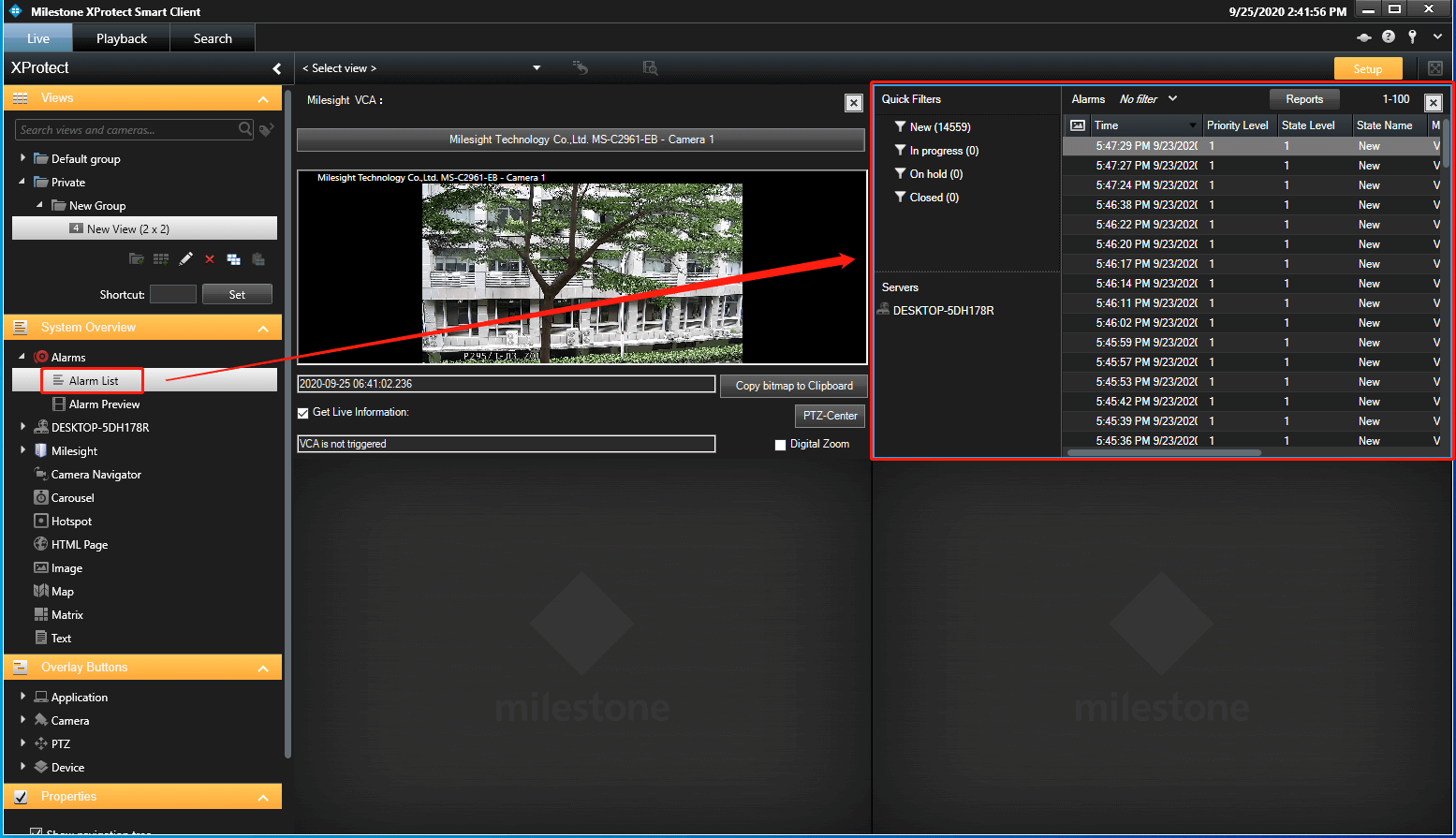Collapse the Overlay Buttons panel
Screen dimensions: 1456x838
[263, 669]
